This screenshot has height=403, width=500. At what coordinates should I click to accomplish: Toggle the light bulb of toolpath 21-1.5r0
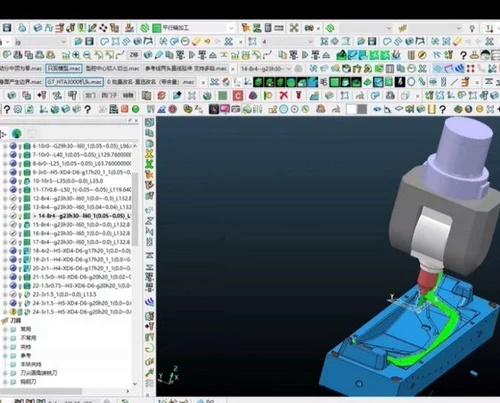tap(20, 277)
